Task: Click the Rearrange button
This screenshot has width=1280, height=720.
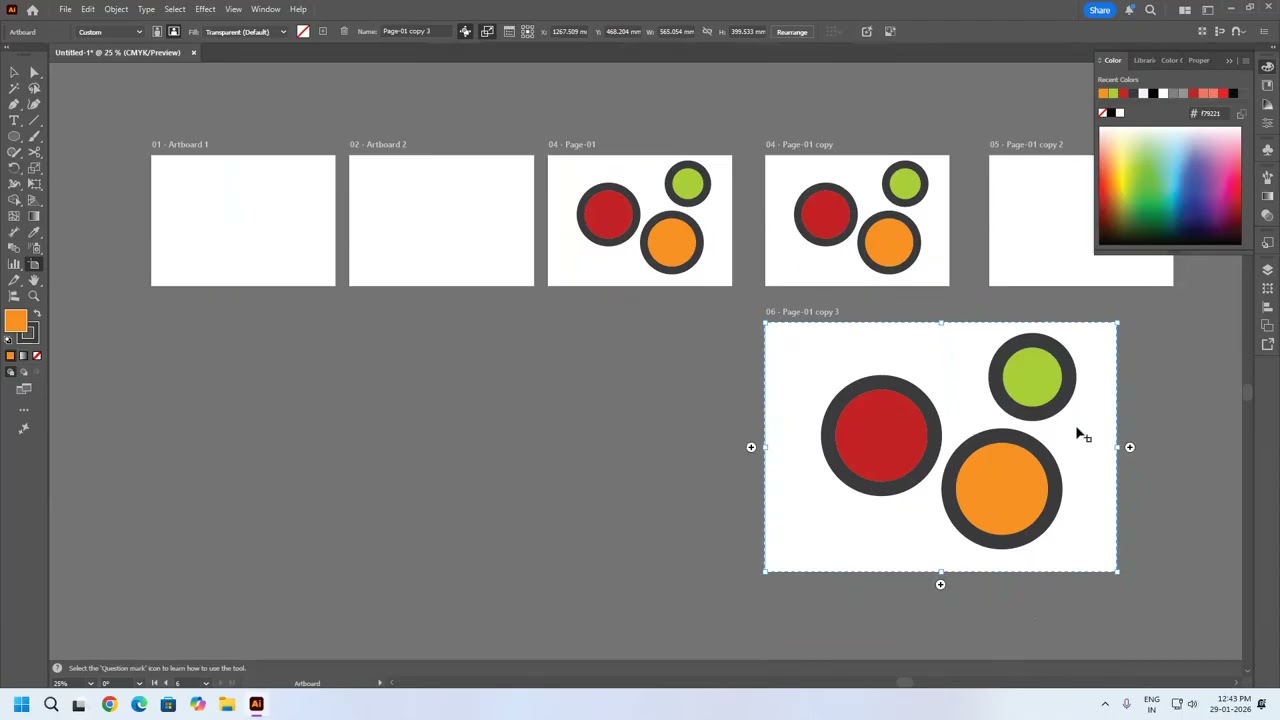Action: 792,32
